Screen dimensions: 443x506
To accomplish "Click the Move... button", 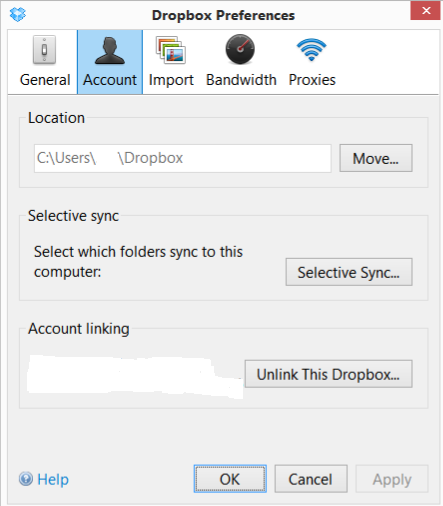I will [376, 158].
